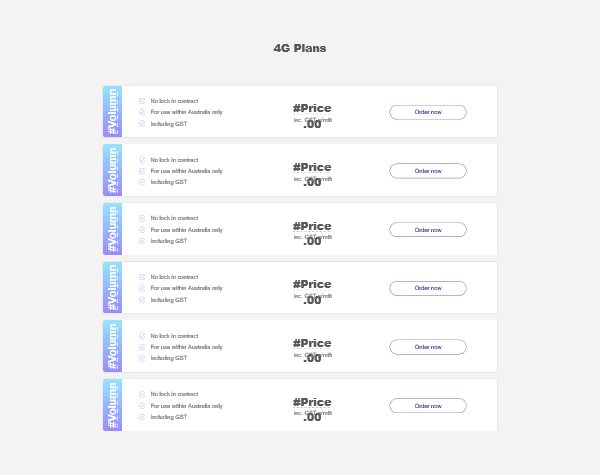Click the check icon beside No lock in contract, first plan
Viewport: 600px width, 475px height.
(142, 101)
